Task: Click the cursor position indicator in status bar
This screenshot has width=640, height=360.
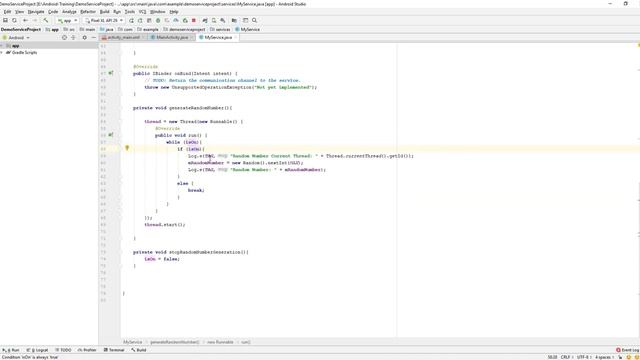Action: [552, 357]
